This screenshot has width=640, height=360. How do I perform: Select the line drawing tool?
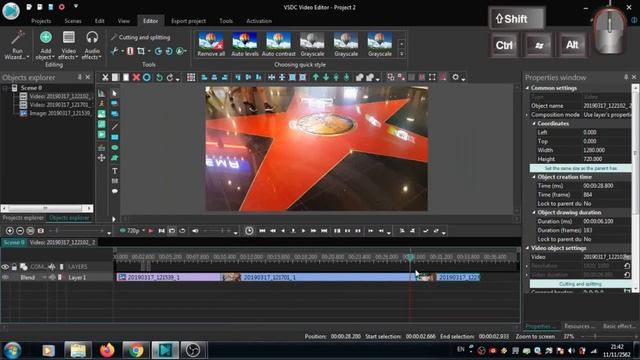click(115, 127)
